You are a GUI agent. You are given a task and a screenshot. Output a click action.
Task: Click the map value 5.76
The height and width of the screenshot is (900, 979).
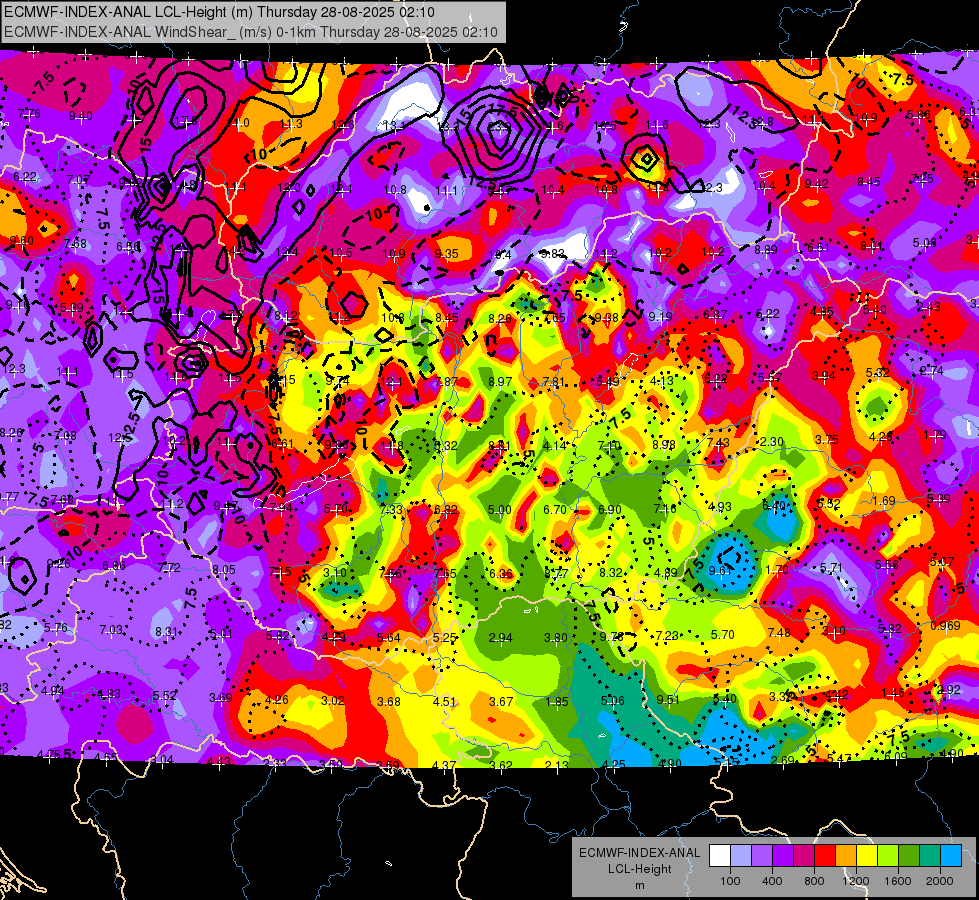(x=56, y=627)
